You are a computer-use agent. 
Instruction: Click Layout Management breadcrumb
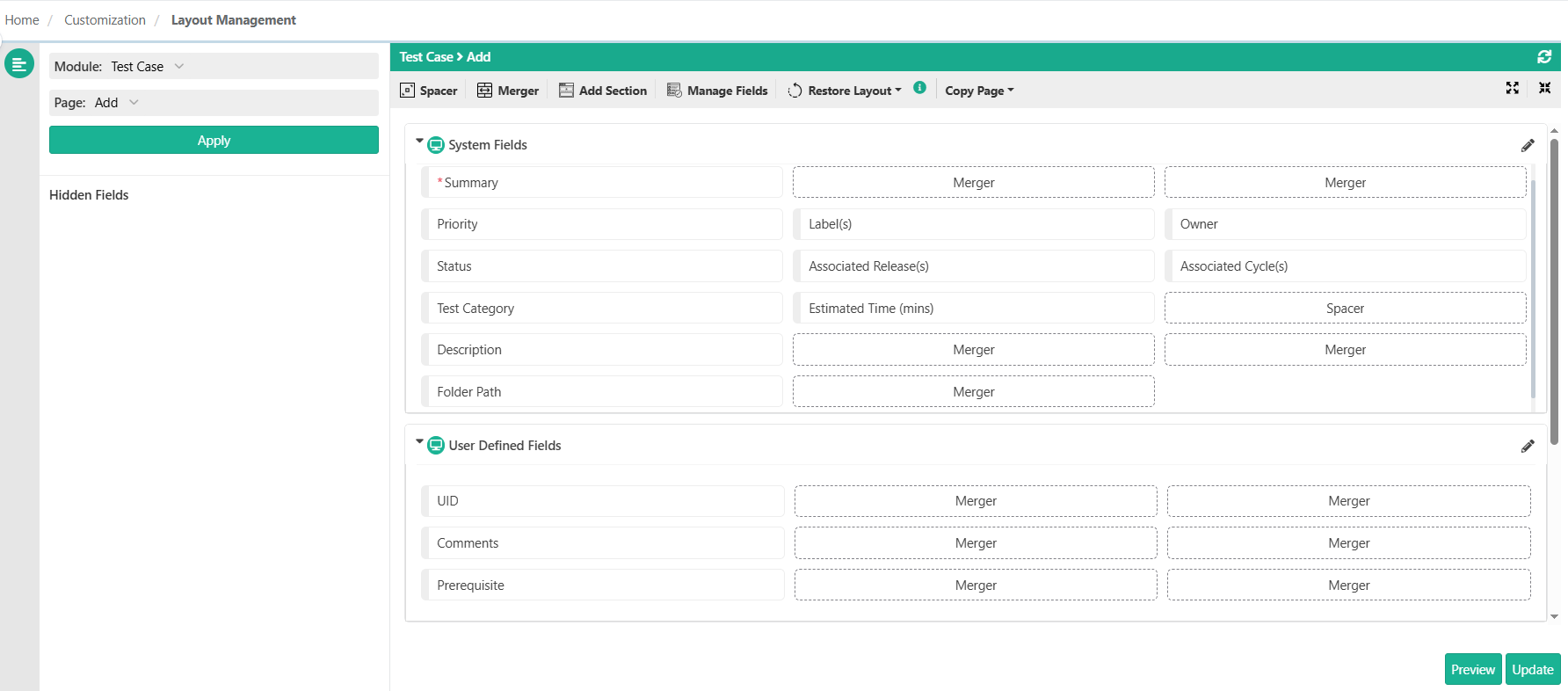pyautogui.click(x=234, y=19)
